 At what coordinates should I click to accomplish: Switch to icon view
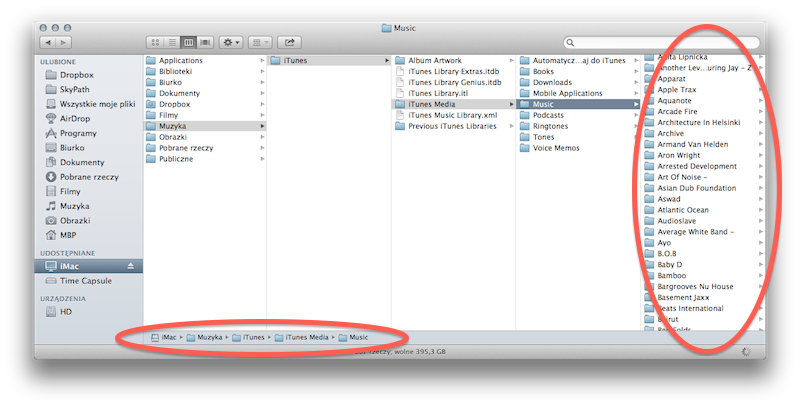tap(156, 42)
